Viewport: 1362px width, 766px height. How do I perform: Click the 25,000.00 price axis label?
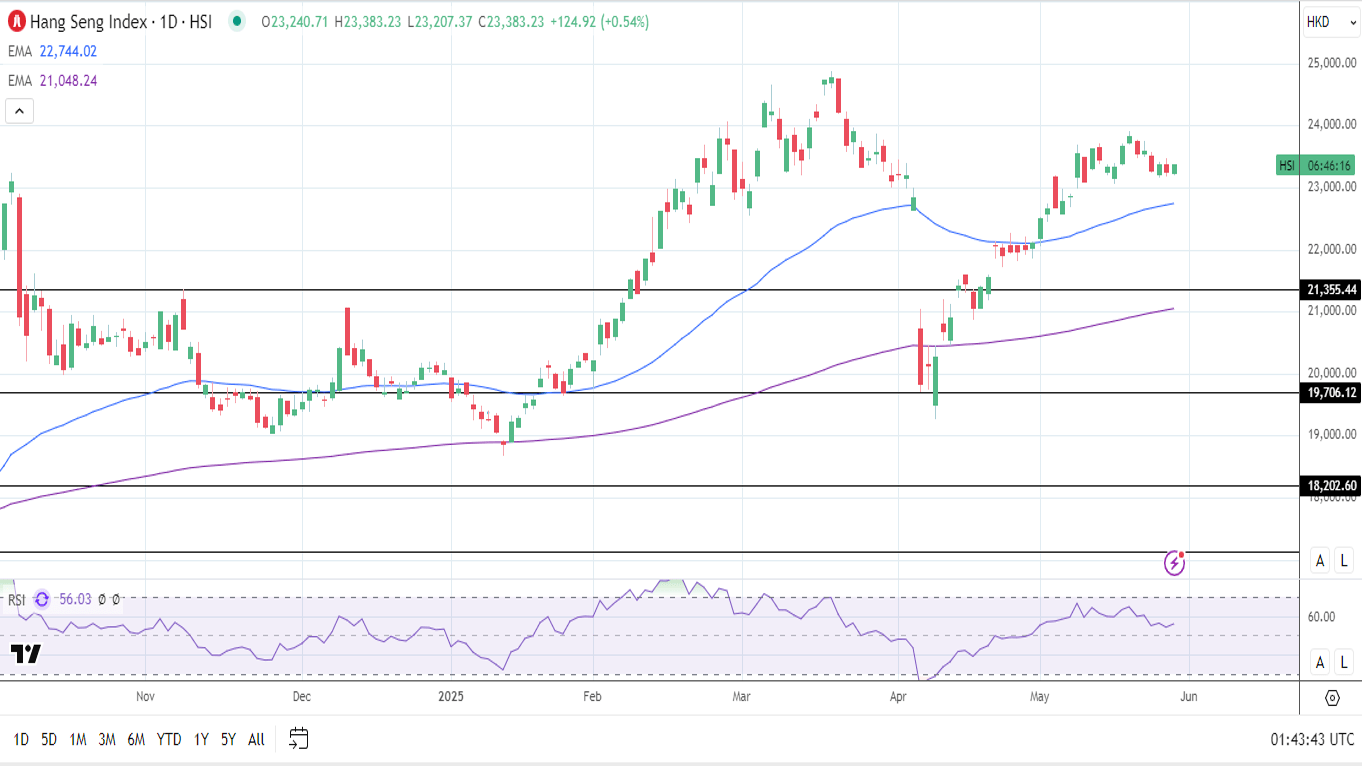click(1332, 63)
